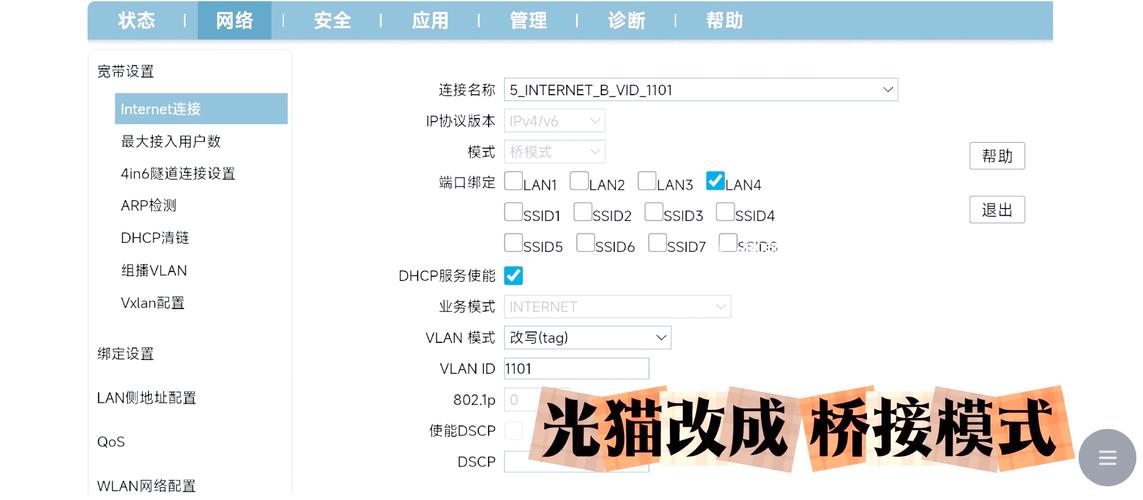Tick the LAN2 port binding checkbox

tap(579, 181)
